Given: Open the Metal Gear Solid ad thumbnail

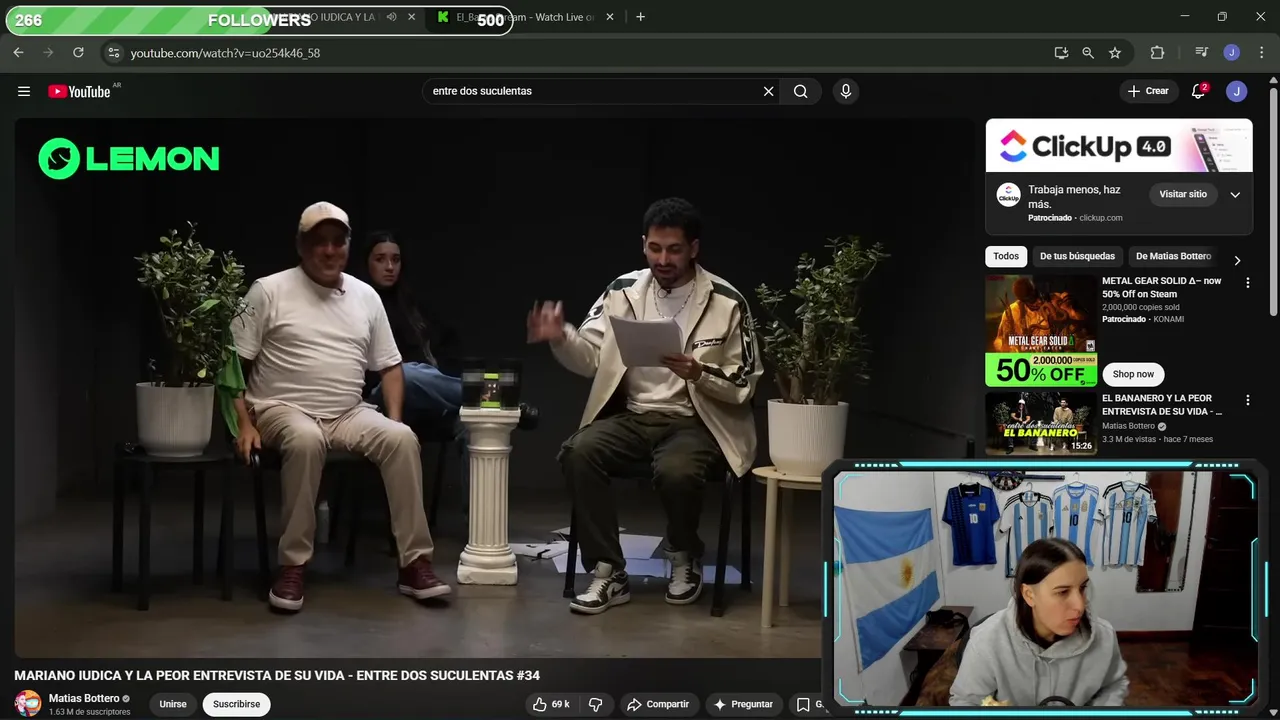Looking at the screenshot, I should [x=1041, y=330].
